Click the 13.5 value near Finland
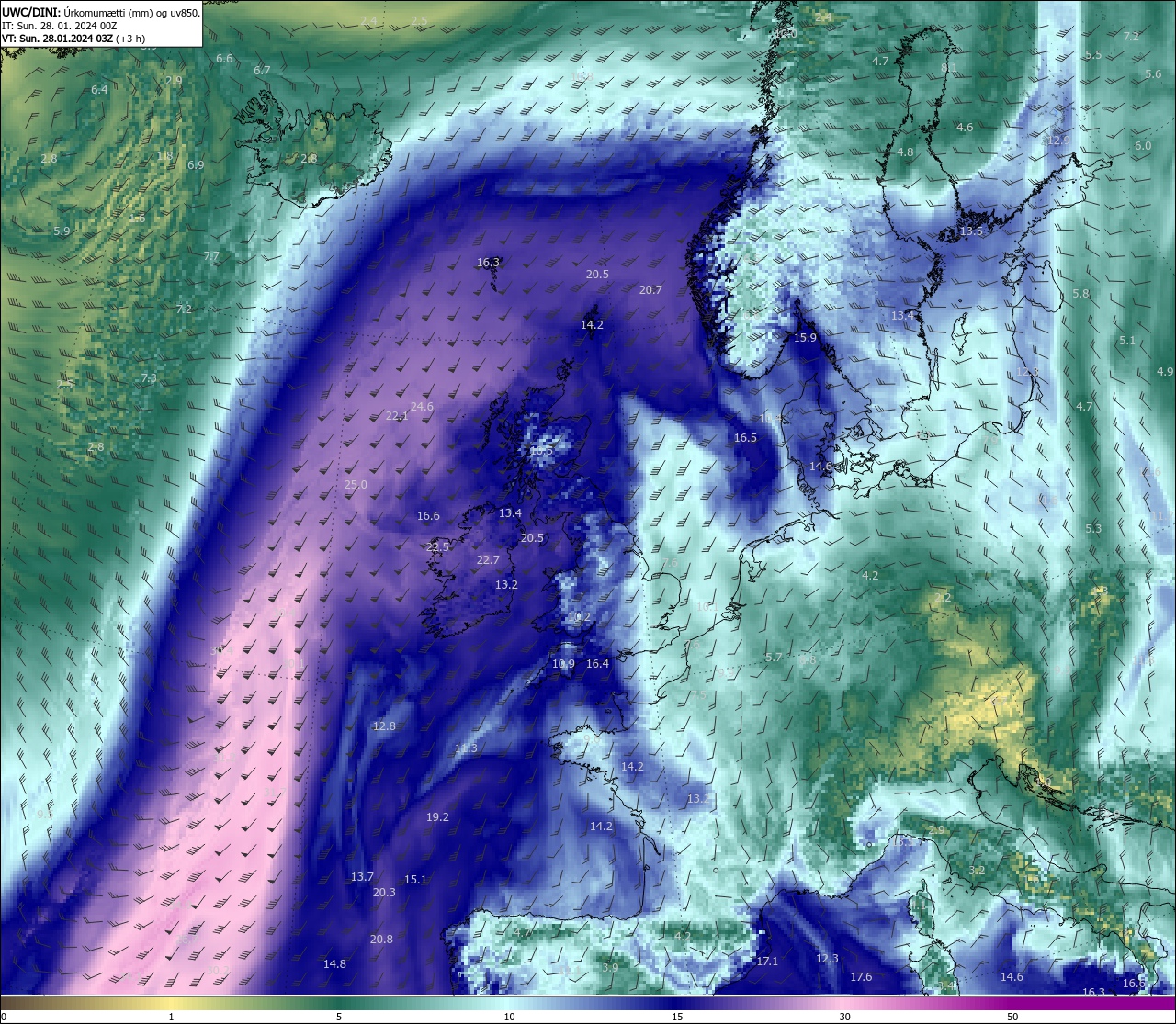This screenshot has height=1024, width=1176. coord(971,231)
